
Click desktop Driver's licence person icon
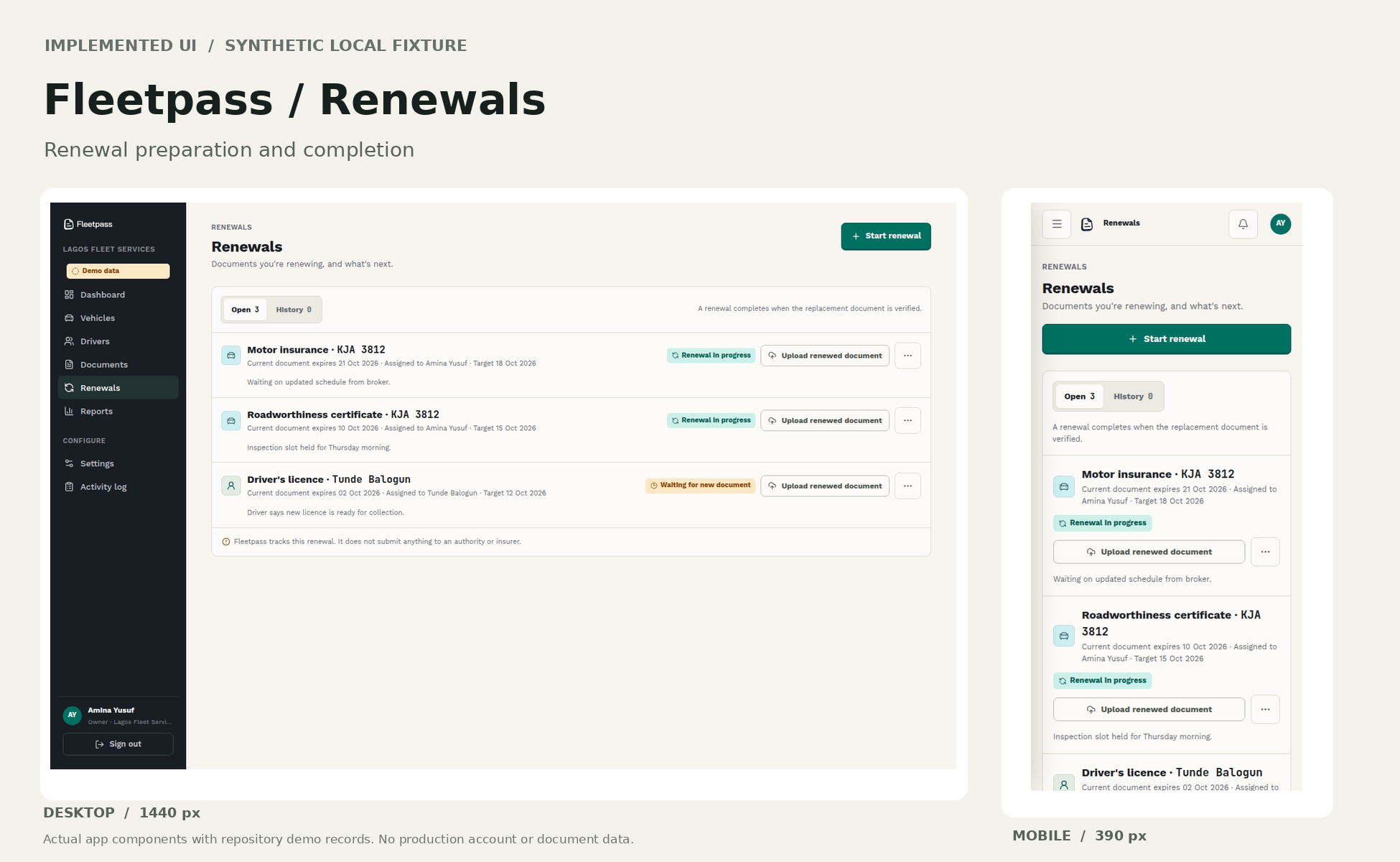231,486
